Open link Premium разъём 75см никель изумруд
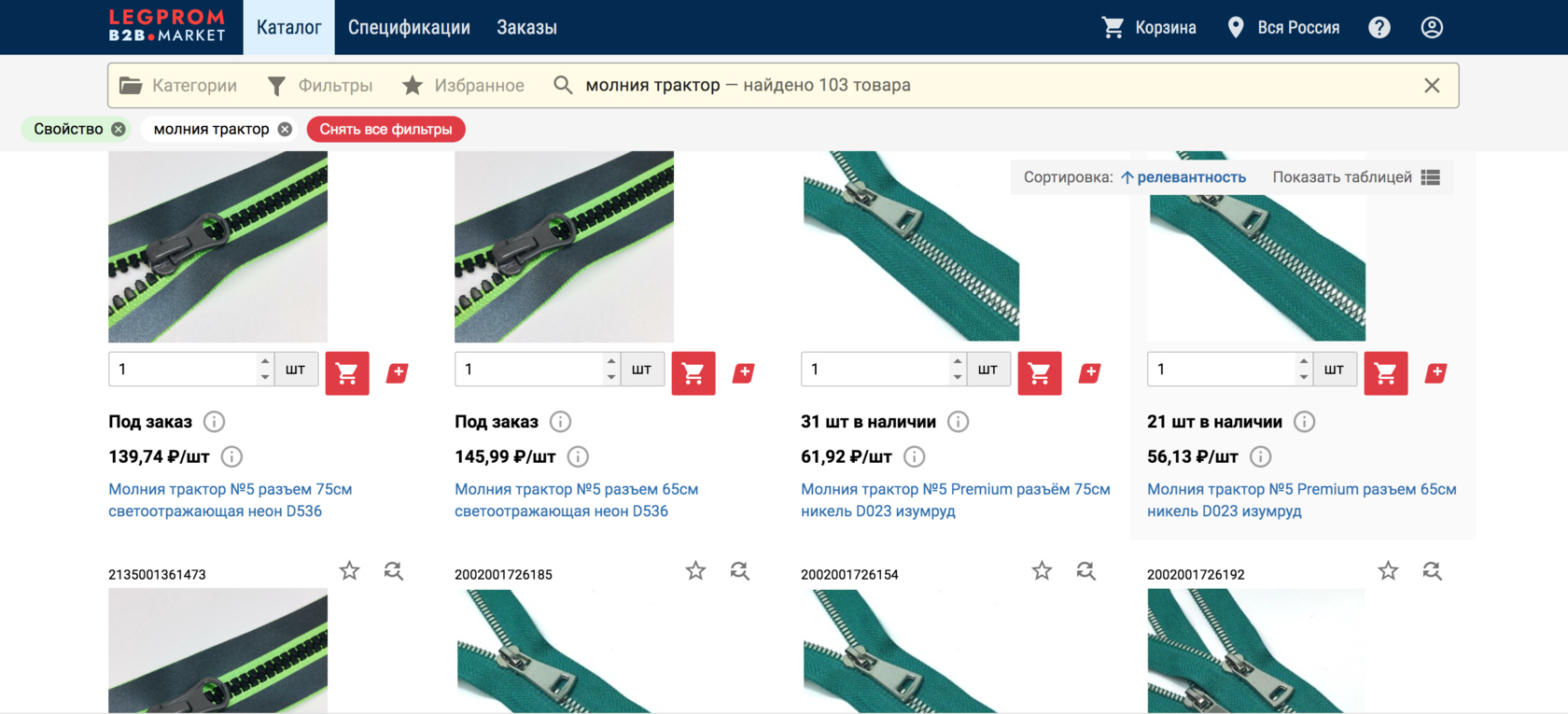The width and height of the screenshot is (1568, 714). pyautogui.click(x=956, y=500)
